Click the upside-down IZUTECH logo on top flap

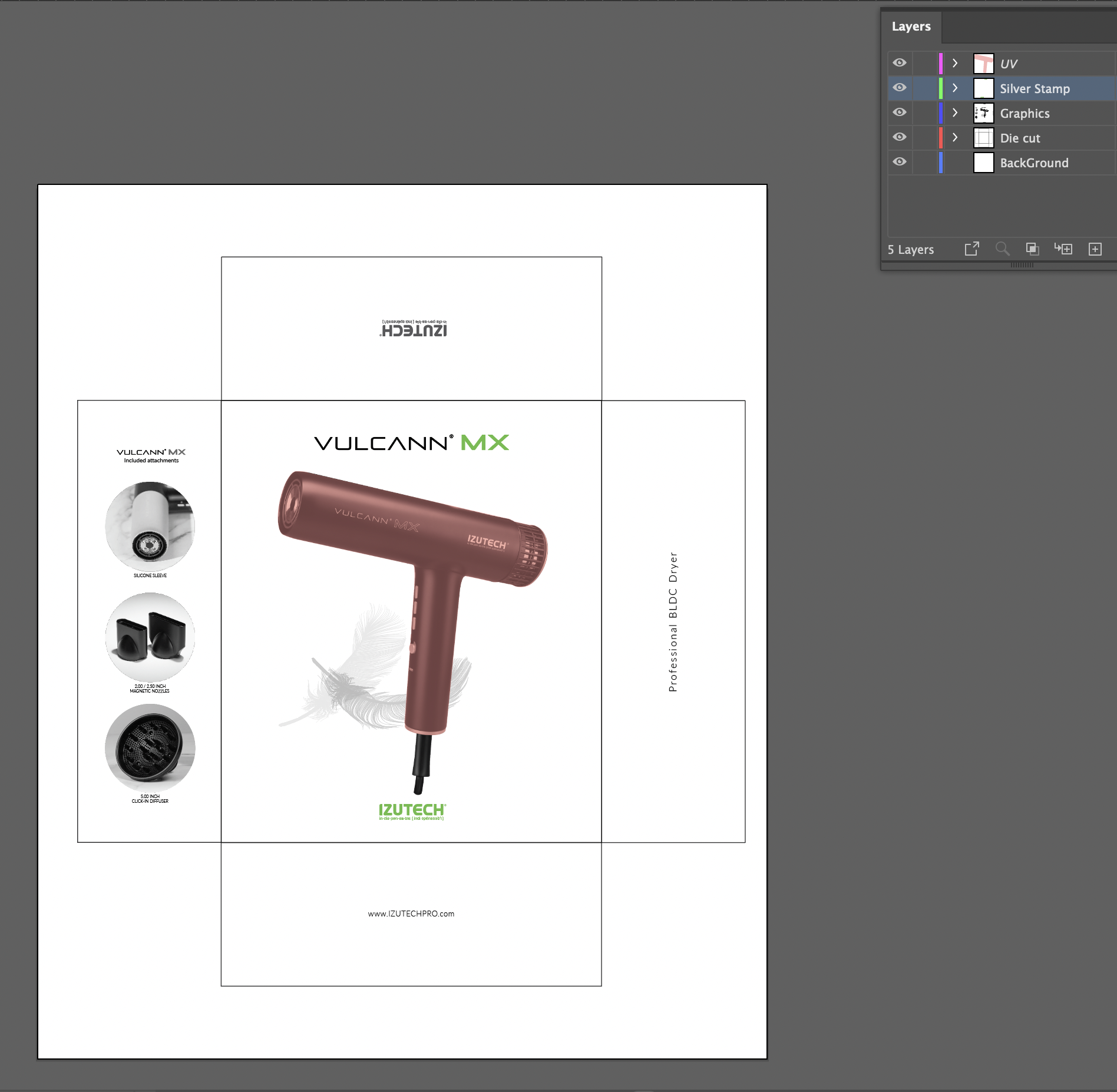414,328
